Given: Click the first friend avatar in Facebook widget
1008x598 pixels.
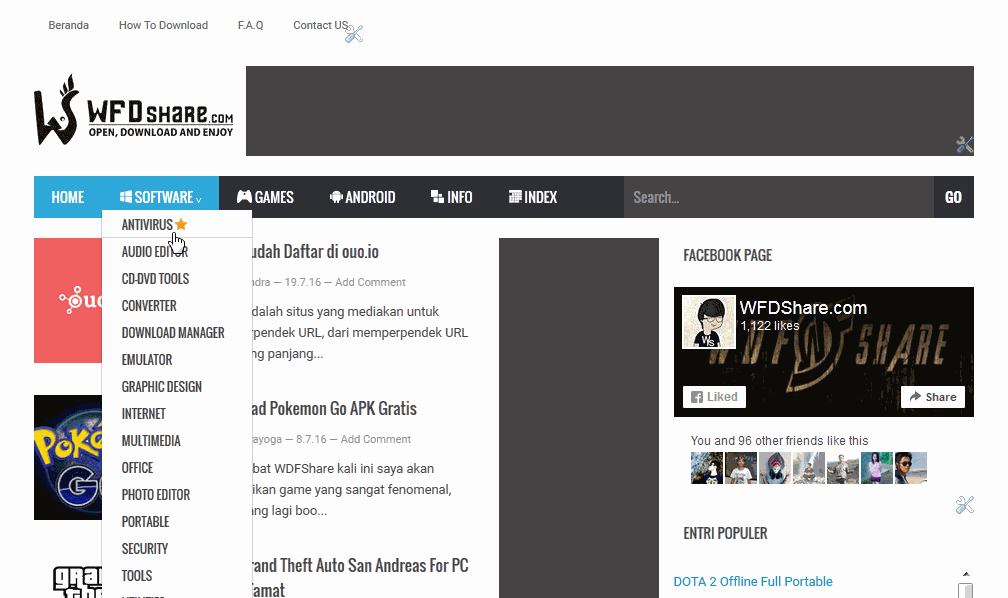Looking at the screenshot, I should point(706,467).
